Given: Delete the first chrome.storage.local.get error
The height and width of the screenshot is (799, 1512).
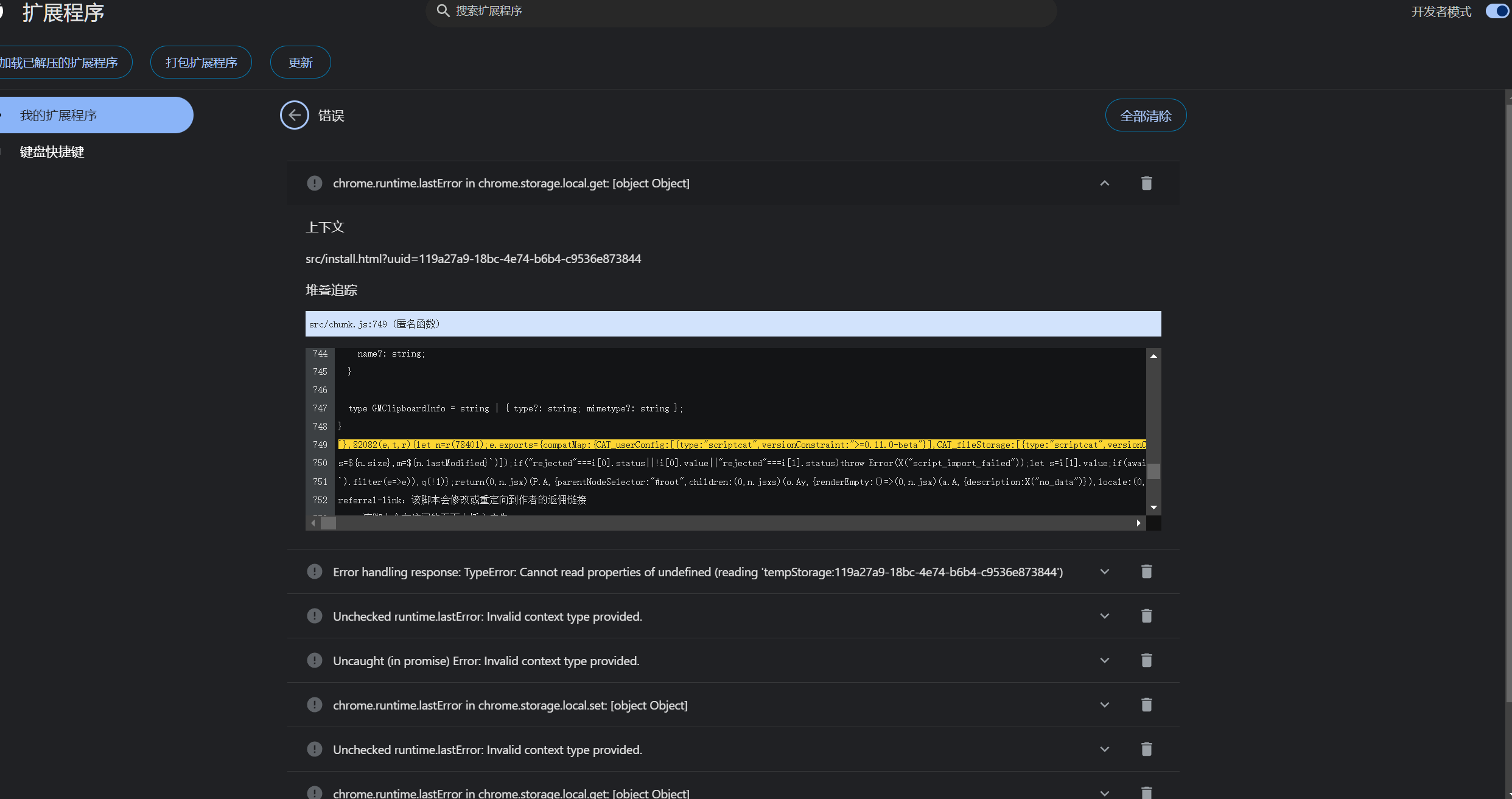Looking at the screenshot, I should click(1146, 183).
